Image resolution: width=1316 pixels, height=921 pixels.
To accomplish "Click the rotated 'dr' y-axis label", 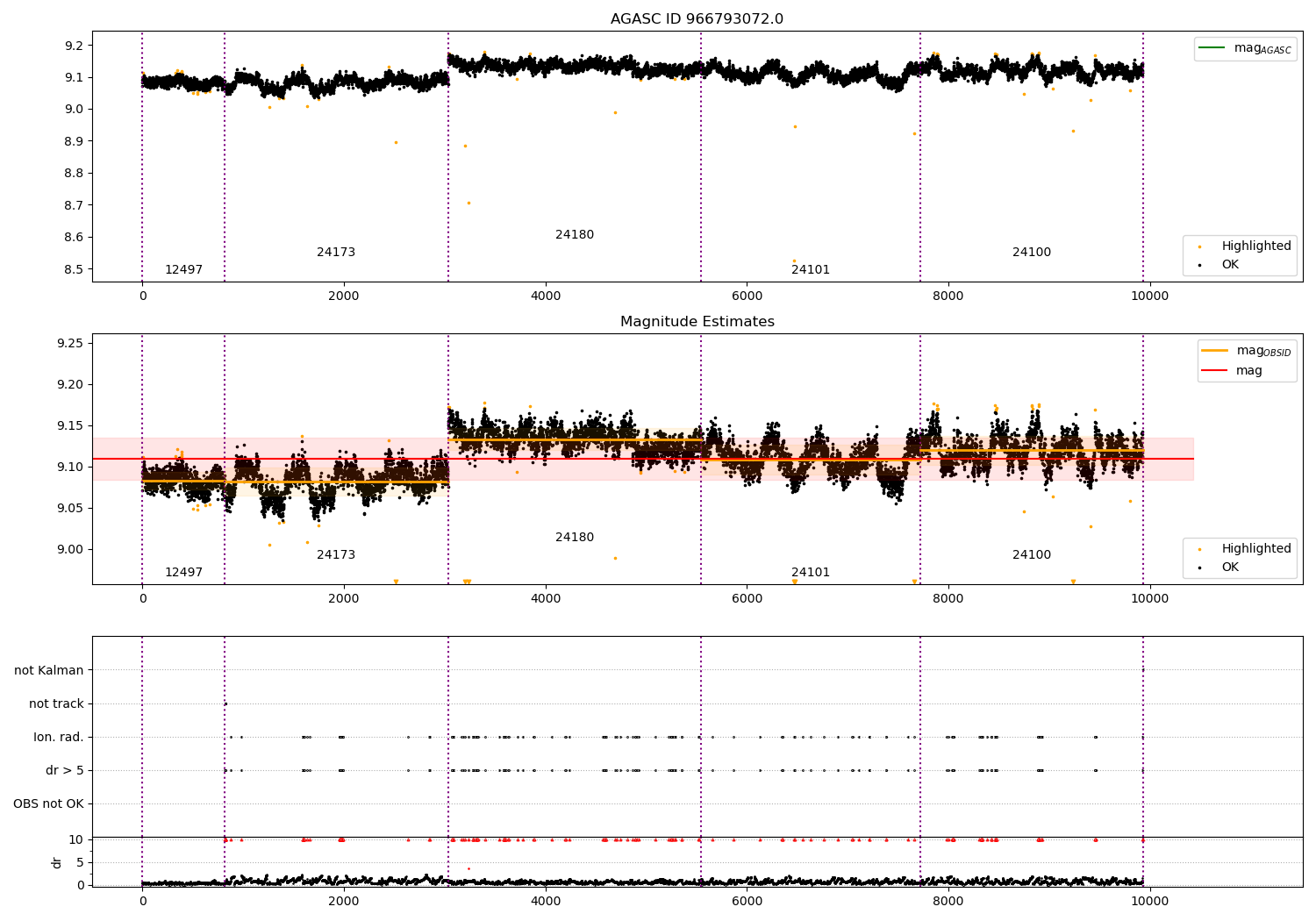I will tap(57, 862).
